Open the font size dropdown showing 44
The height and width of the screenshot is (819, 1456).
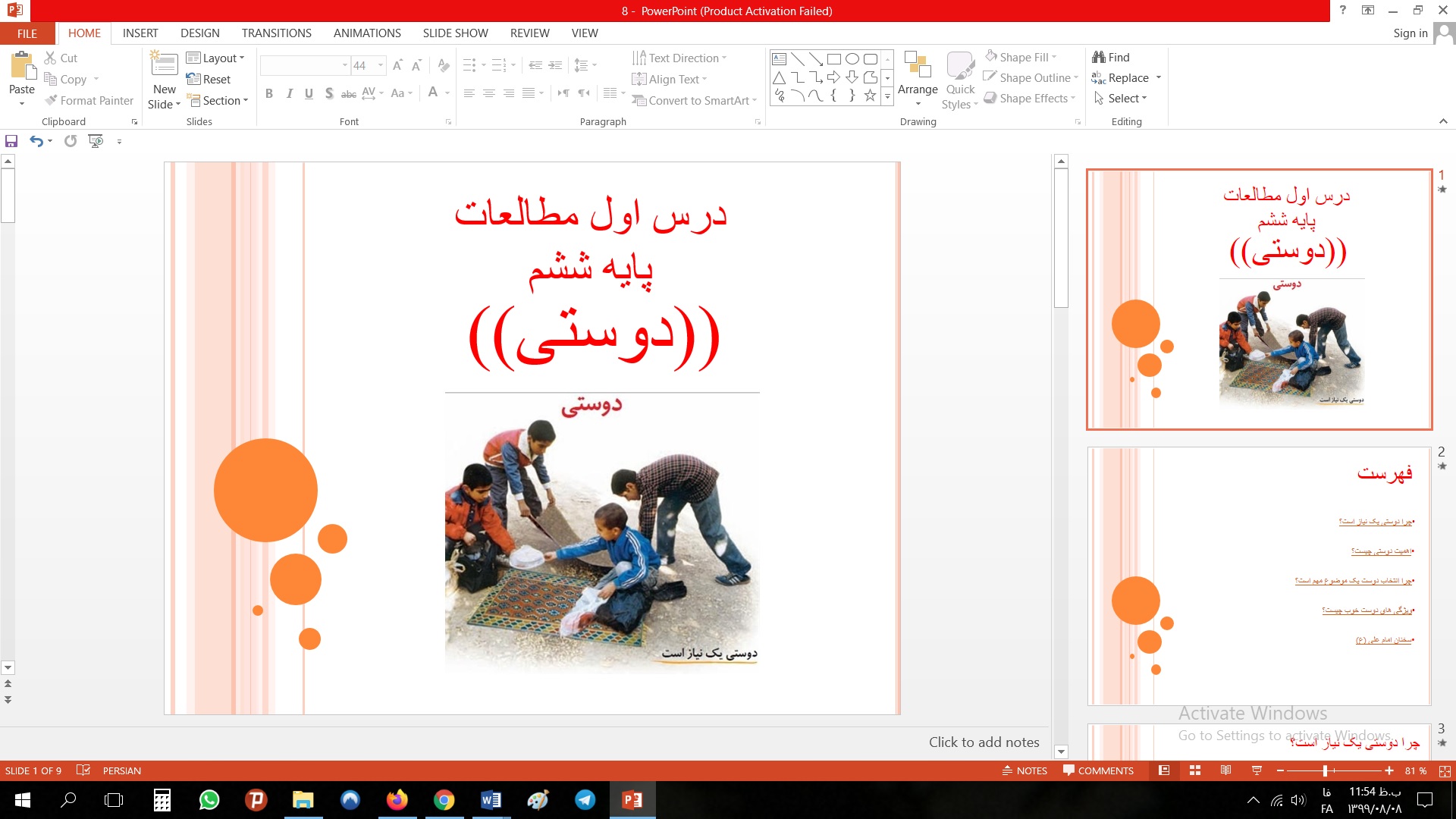381,66
